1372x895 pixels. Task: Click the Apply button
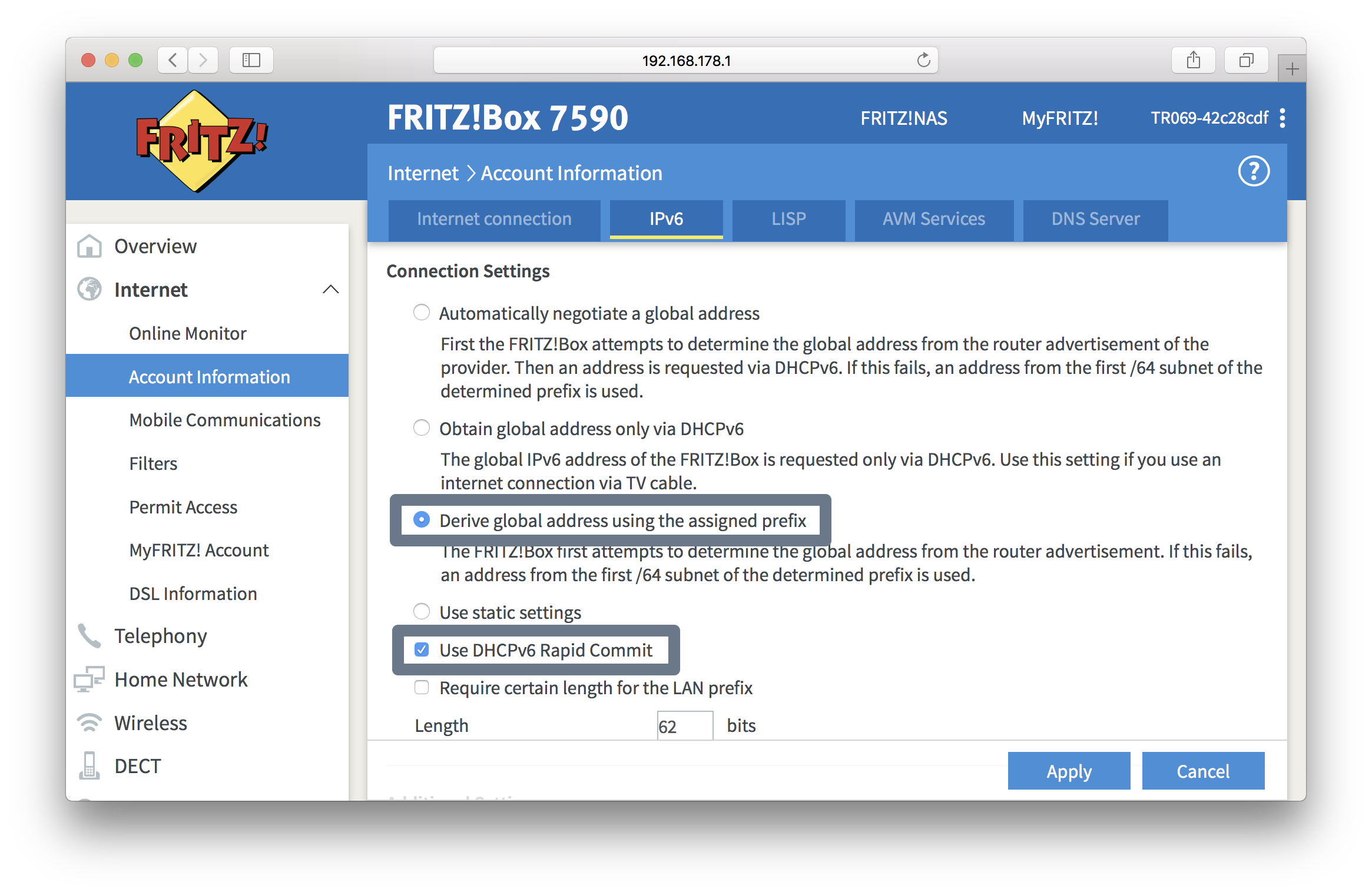point(1069,771)
